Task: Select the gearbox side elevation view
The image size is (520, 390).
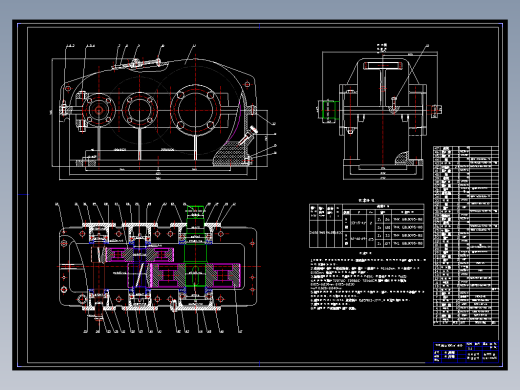Action: (379, 112)
